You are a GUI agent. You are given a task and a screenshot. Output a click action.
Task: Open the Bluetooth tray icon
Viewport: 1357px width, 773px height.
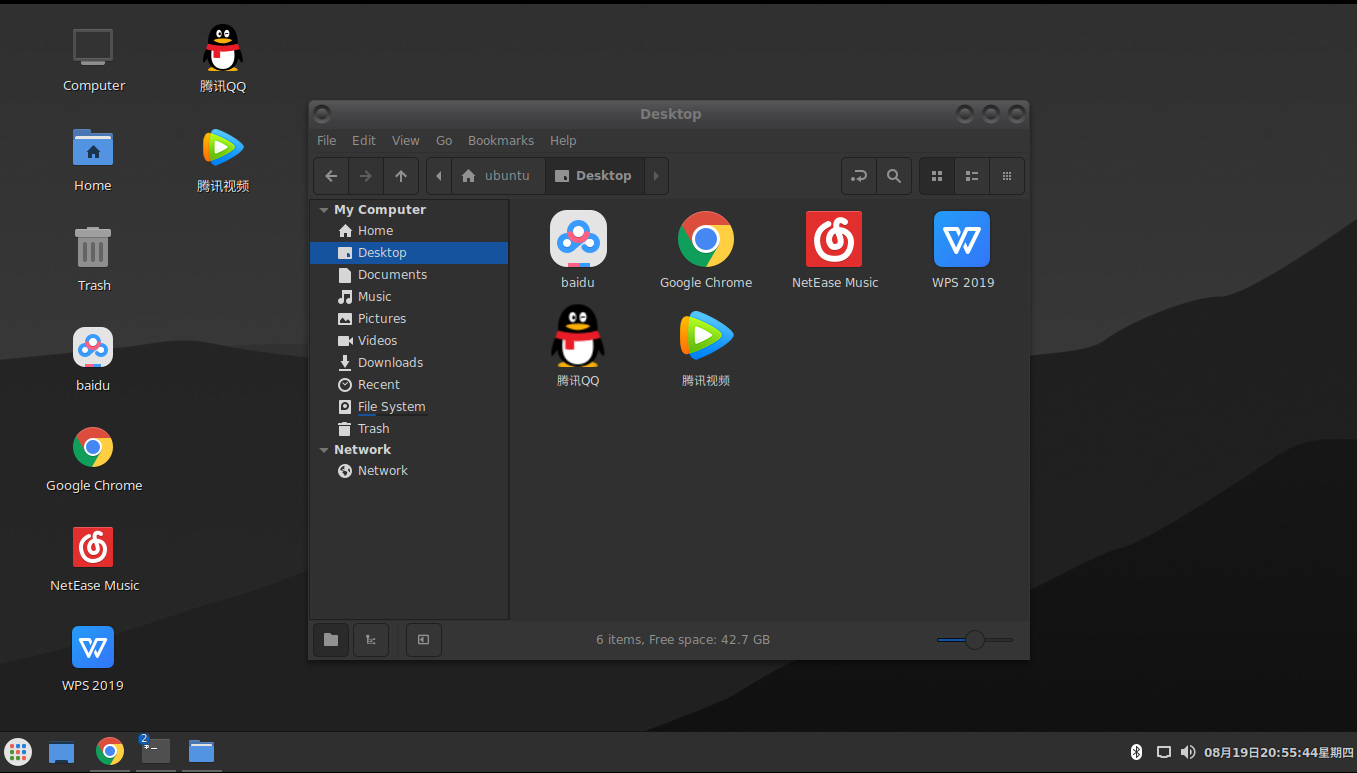pyautogui.click(x=1136, y=752)
